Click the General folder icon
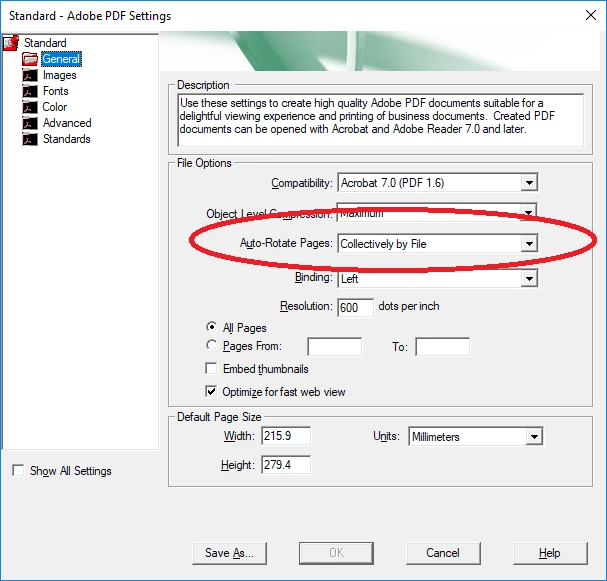Viewport: 607px width, 581px height. [x=30, y=59]
